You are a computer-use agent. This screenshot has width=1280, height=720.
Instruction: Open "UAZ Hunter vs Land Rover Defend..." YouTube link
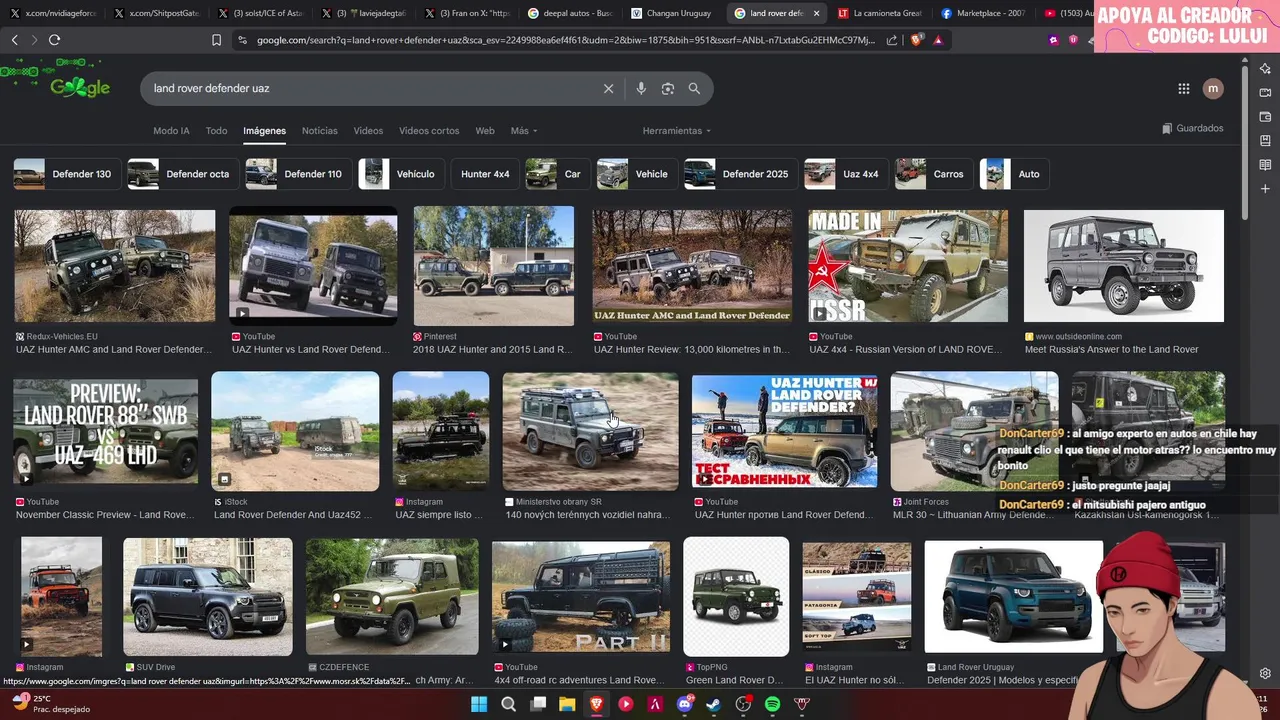point(310,350)
